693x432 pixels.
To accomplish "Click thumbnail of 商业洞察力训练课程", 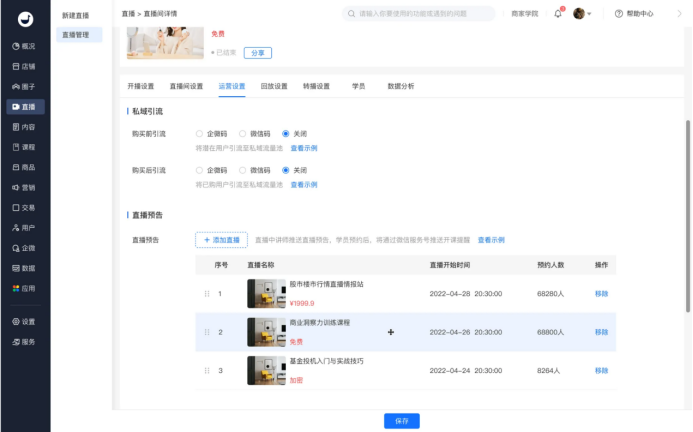I will [x=267, y=332].
